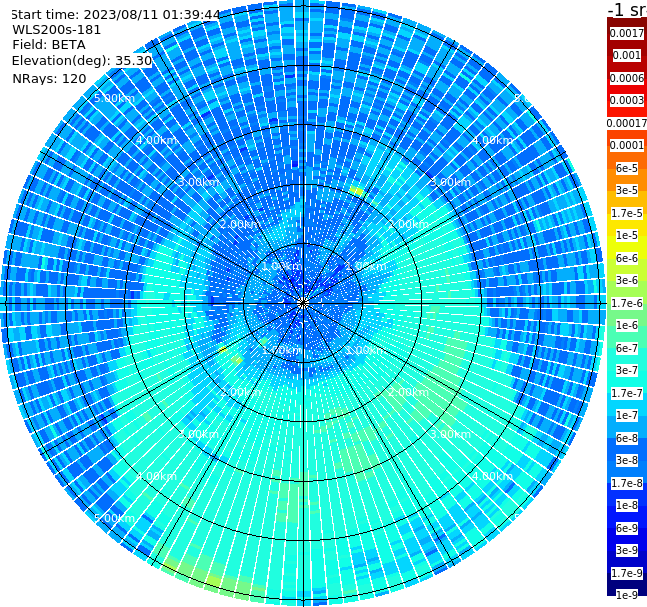
Task: Select the 1e-7 colorbar label
Action: click(627, 415)
